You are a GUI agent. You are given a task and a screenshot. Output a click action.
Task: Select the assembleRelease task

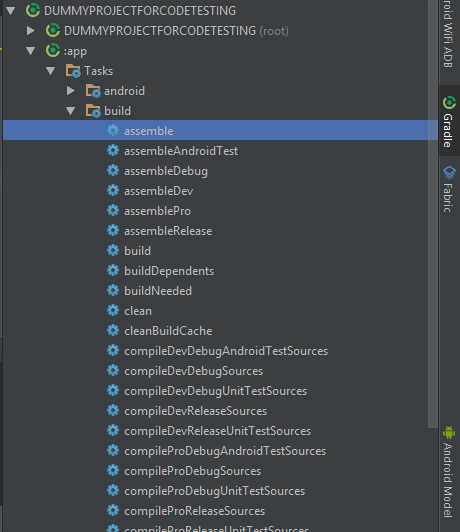coord(168,231)
